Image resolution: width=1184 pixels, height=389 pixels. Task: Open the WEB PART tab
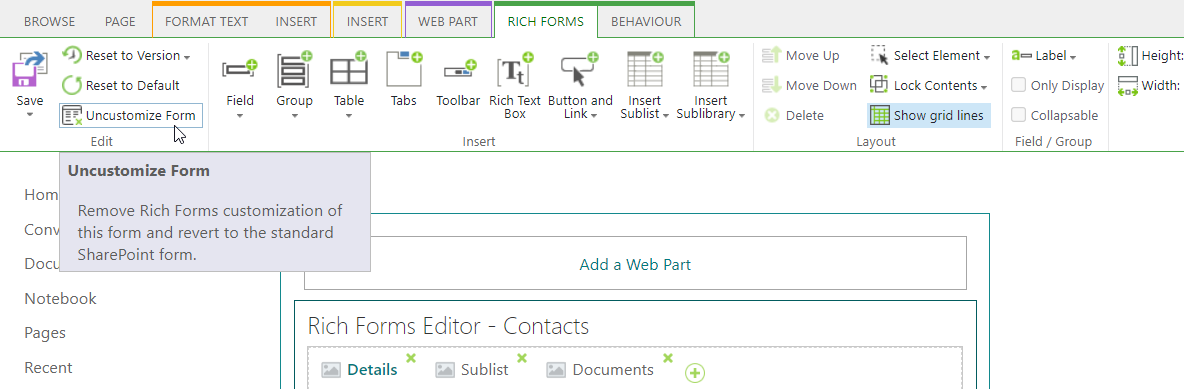click(448, 22)
